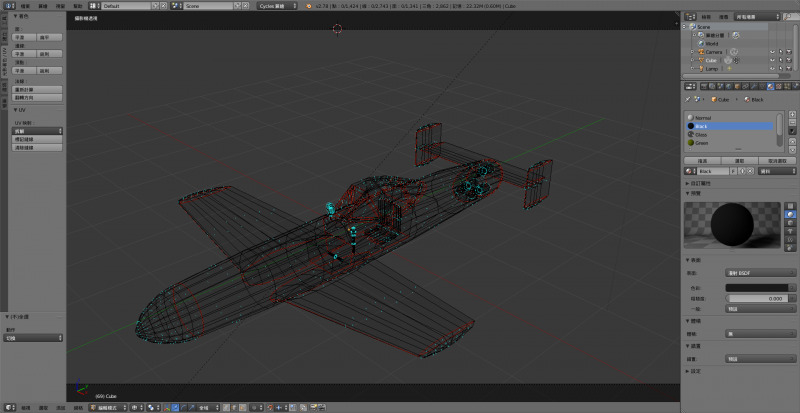Open the 網格 Mesh menu in 3D header
The image size is (800, 413).
click(78, 408)
